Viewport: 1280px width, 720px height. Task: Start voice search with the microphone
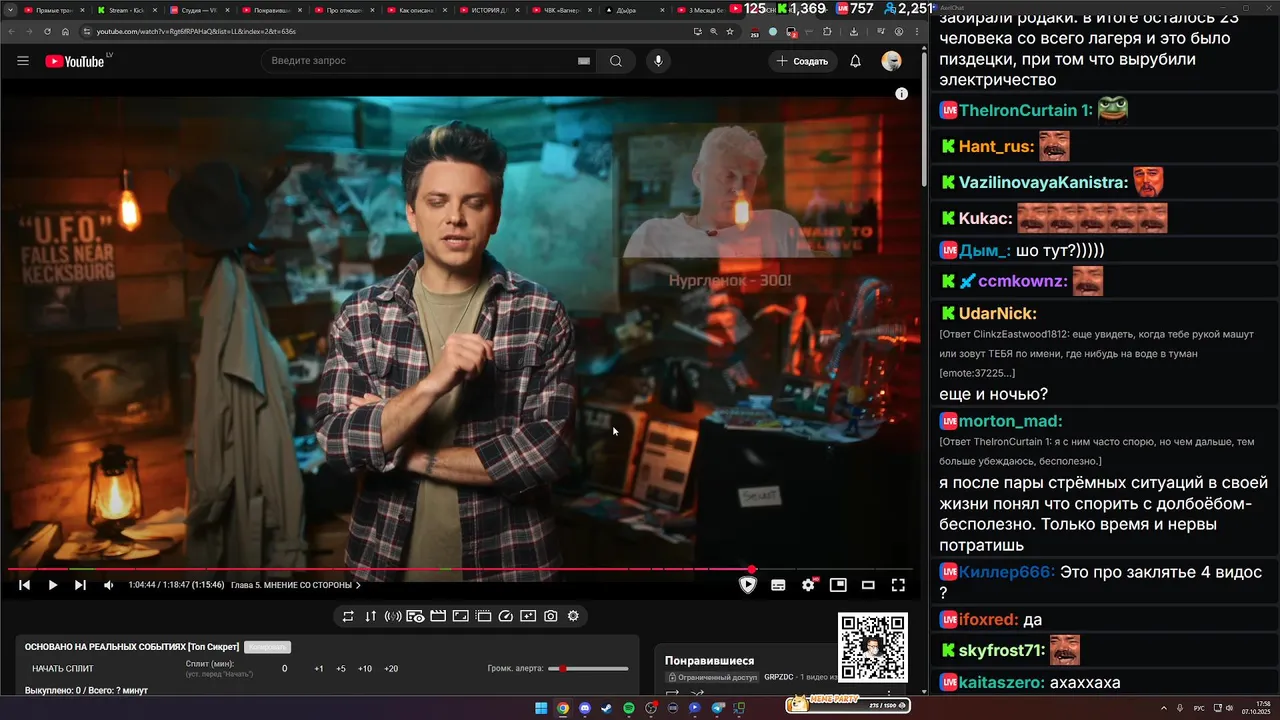(658, 61)
